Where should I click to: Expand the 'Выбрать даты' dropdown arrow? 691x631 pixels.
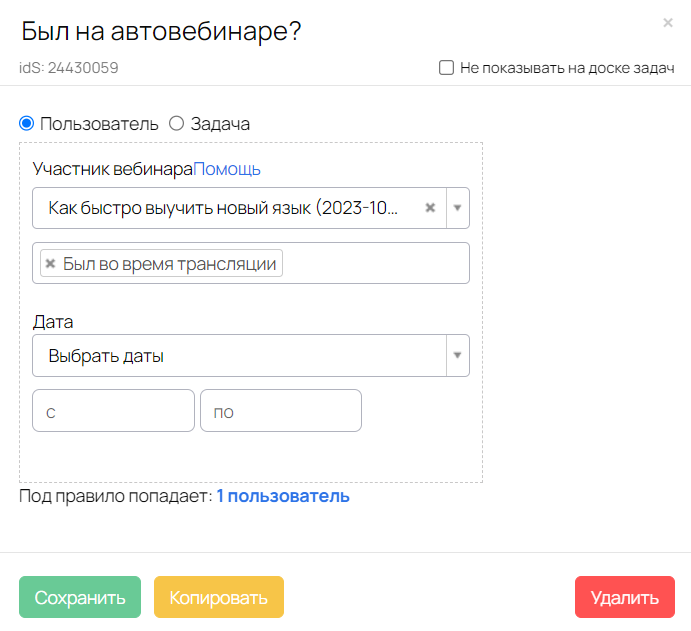pyautogui.click(x=458, y=355)
